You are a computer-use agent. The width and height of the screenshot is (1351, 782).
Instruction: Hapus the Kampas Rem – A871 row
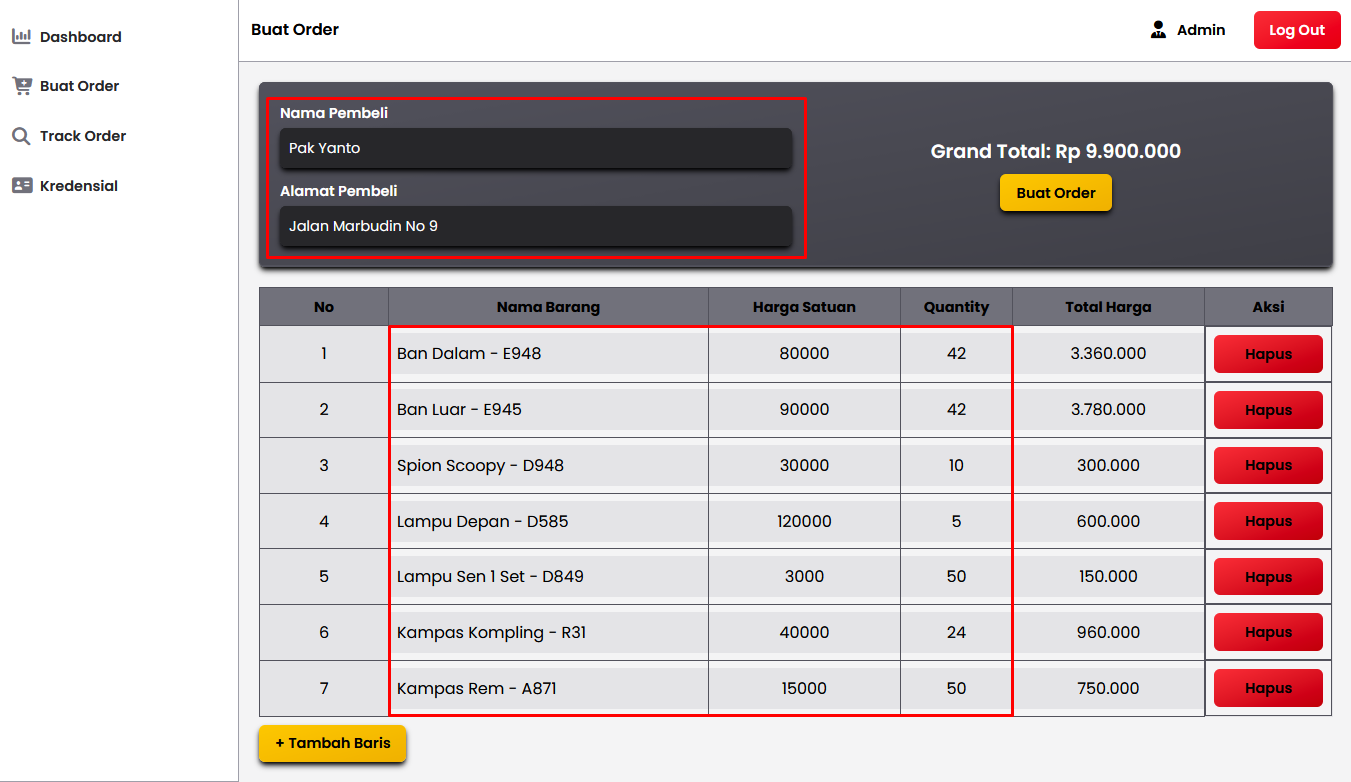click(x=1268, y=688)
